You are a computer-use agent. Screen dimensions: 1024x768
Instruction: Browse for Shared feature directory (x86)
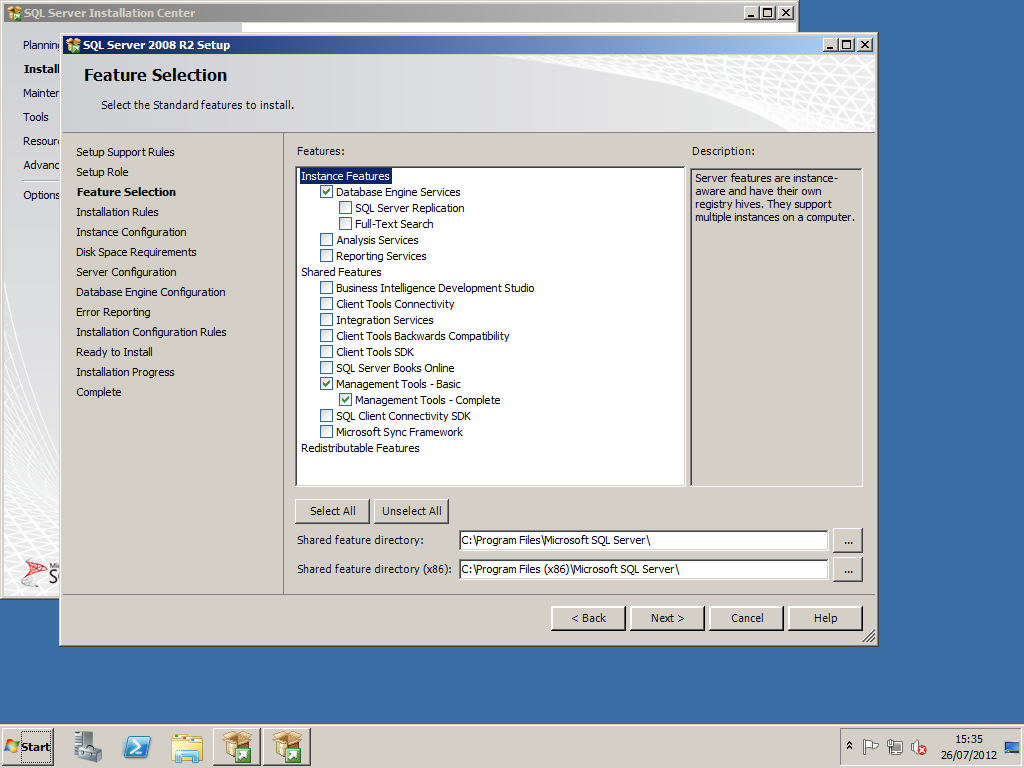point(848,569)
